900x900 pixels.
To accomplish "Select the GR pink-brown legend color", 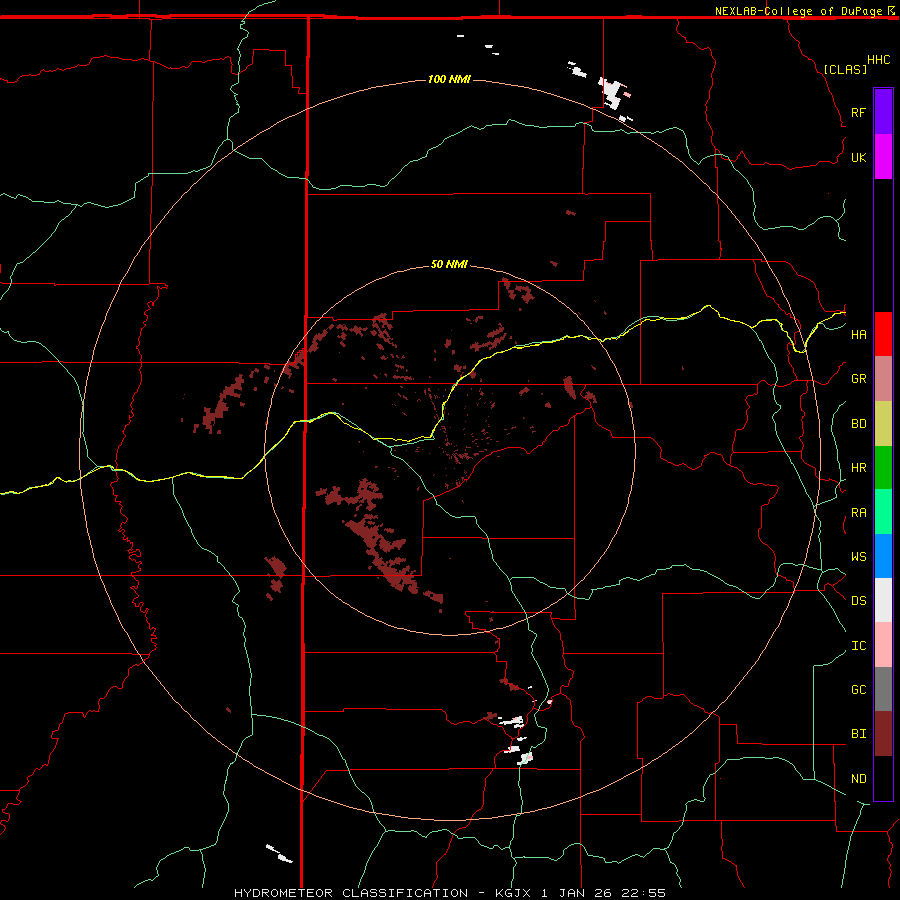I will point(883,378).
